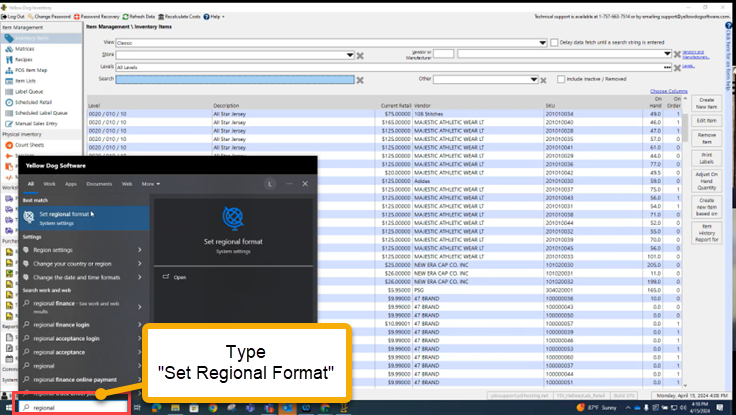The width and height of the screenshot is (736, 415).
Task: Click the Recalculate Costs bank icon
Action: [x=161, y=16]
